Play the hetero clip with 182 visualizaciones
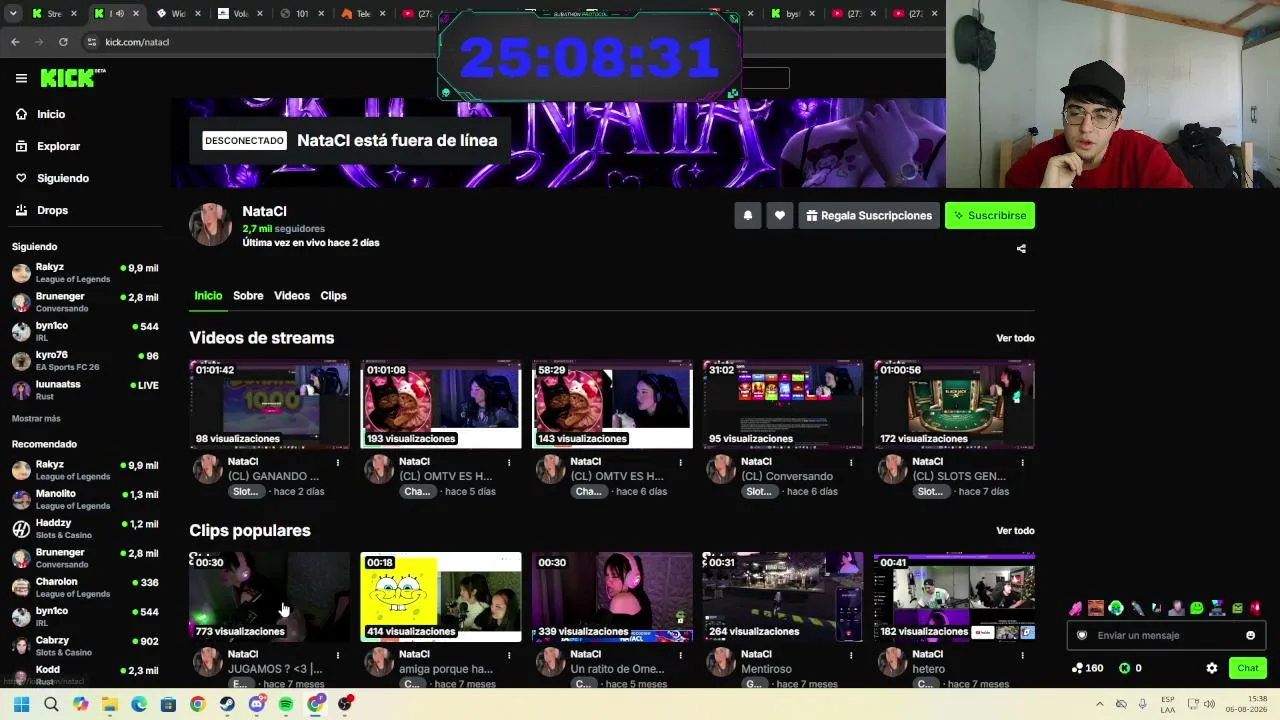This screenshot has height=720, width=1280. pos(954,597)
